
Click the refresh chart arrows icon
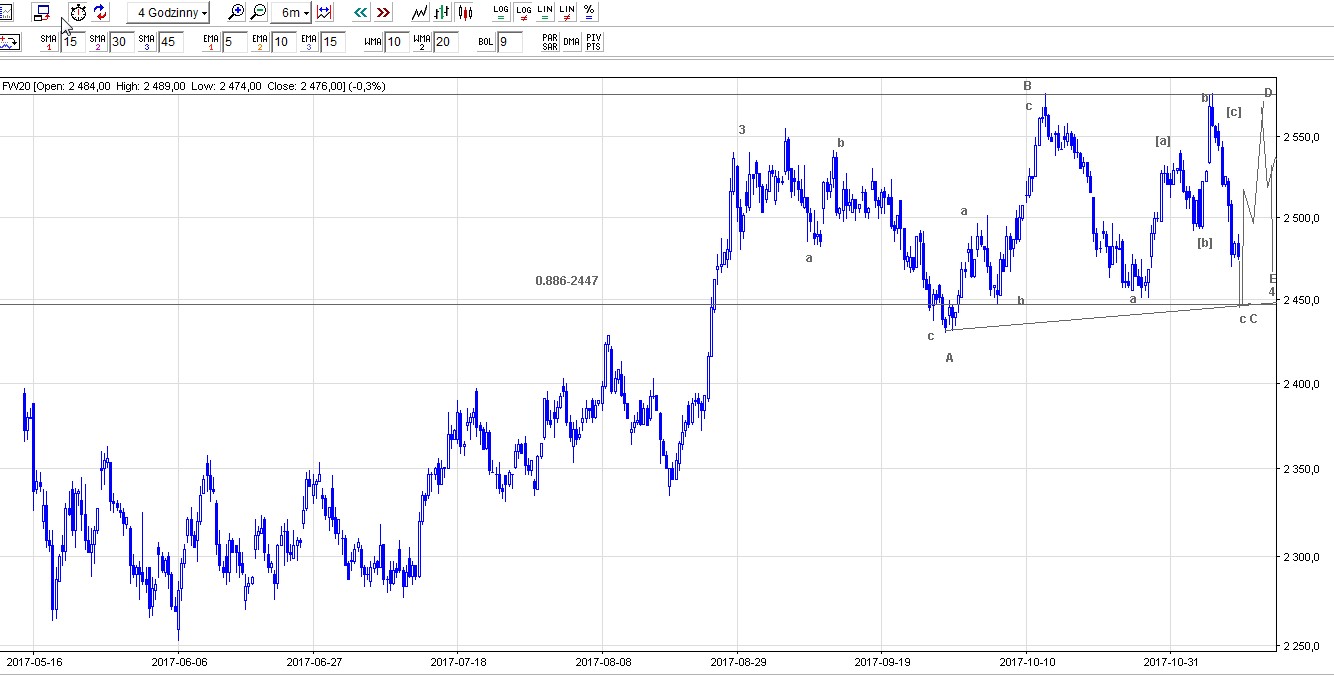click(x=101, y=13)
